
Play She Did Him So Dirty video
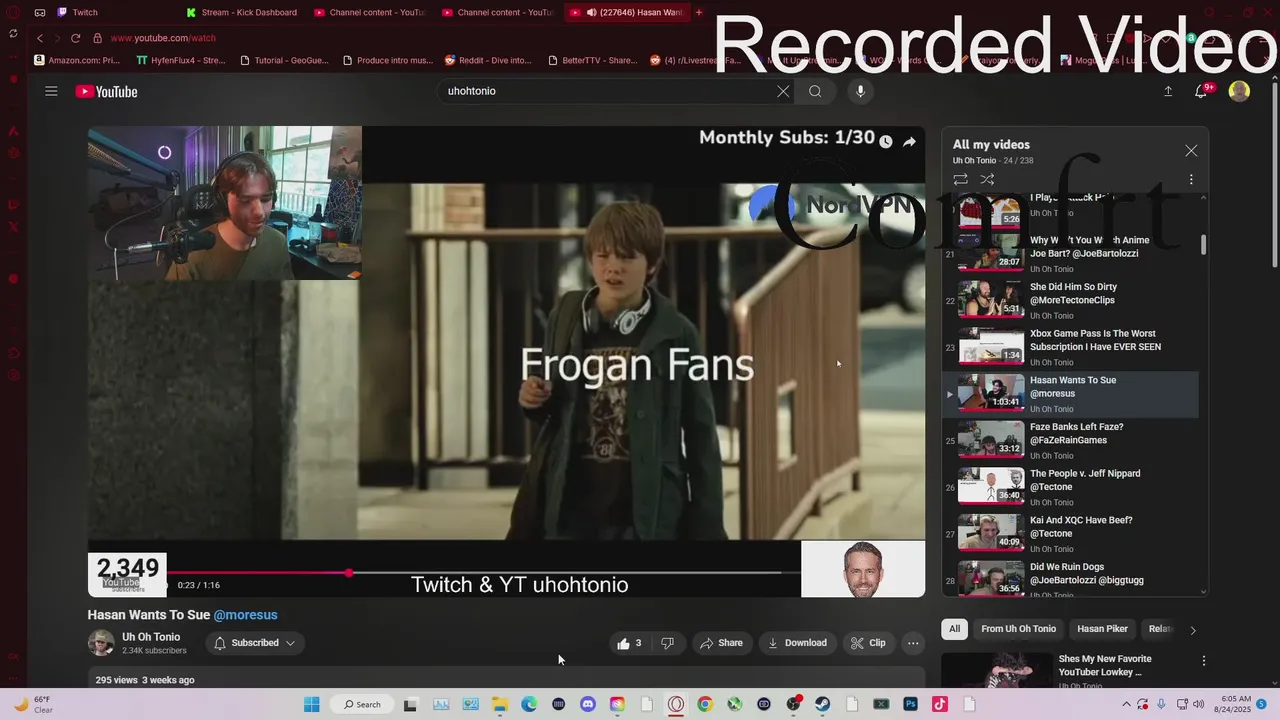pos(1071,301)
